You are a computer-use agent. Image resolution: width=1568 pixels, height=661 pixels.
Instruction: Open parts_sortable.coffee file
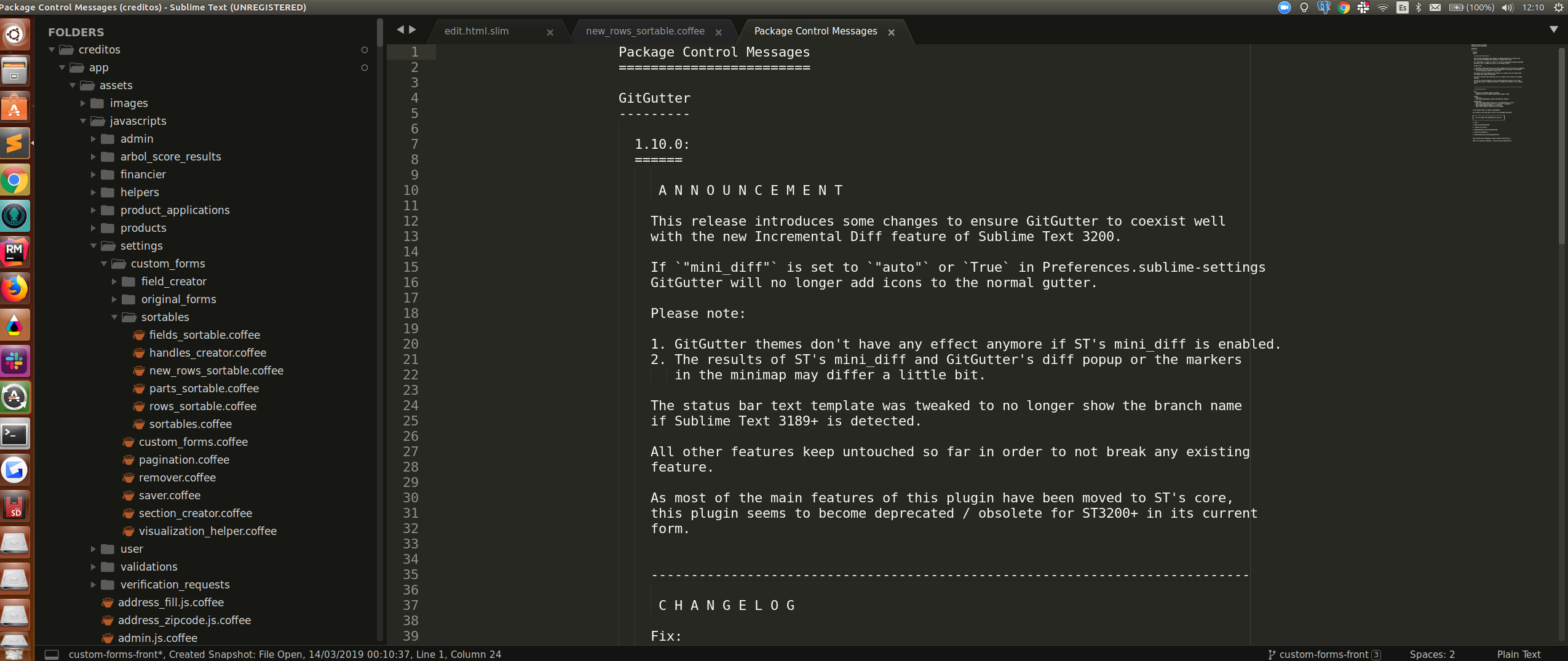point(204,389)
